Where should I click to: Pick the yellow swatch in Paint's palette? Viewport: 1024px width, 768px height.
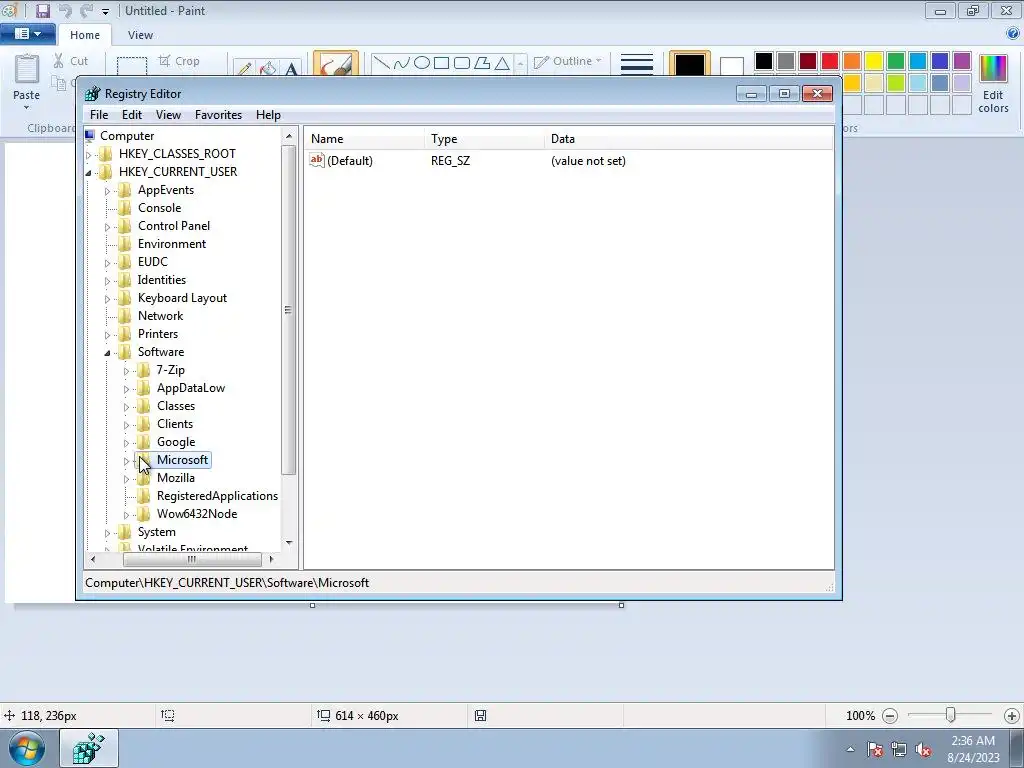click(874, 61)
